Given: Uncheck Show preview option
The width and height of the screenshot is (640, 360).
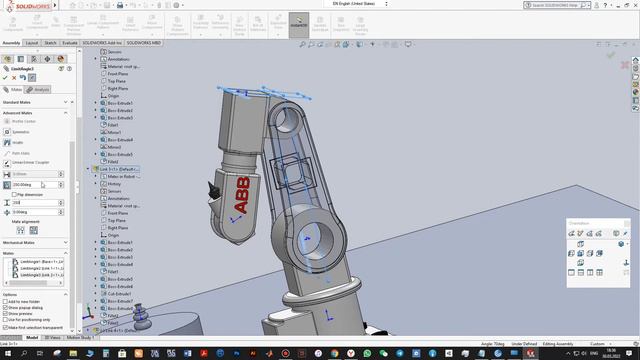Looking at the screenshot, I should pos(5,314).
